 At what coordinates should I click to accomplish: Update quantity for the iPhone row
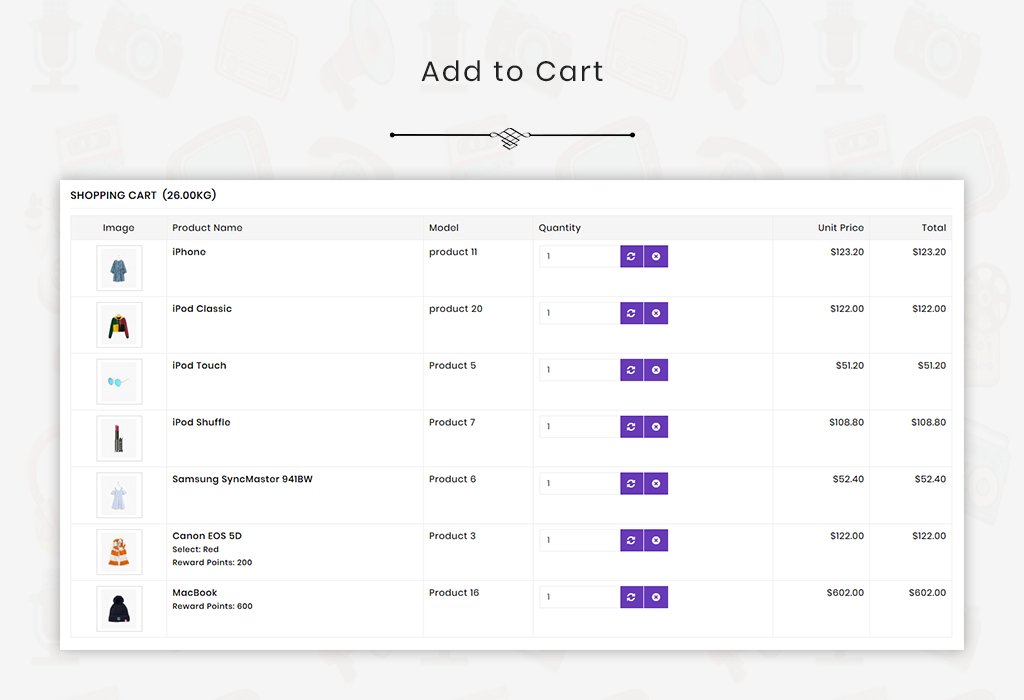(632, 257)
